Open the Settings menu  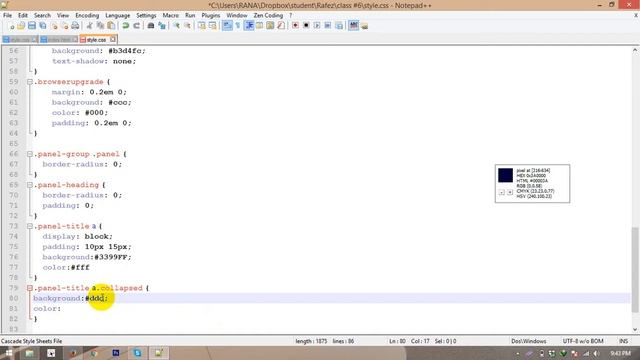tap(146, 15)
